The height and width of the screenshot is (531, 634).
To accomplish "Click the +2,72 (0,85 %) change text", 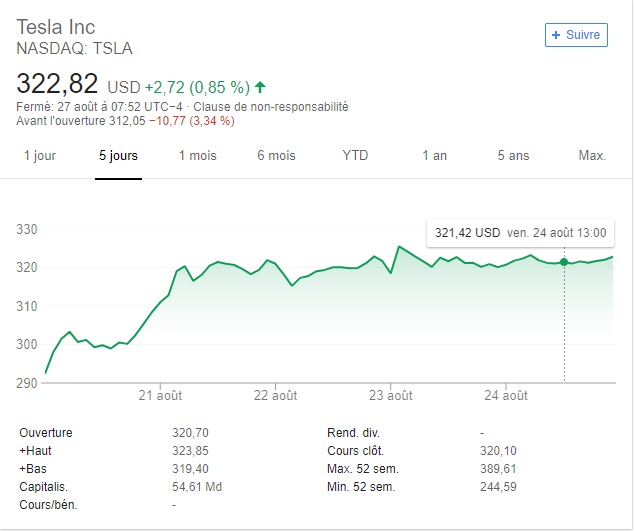I will coord(197,87).
